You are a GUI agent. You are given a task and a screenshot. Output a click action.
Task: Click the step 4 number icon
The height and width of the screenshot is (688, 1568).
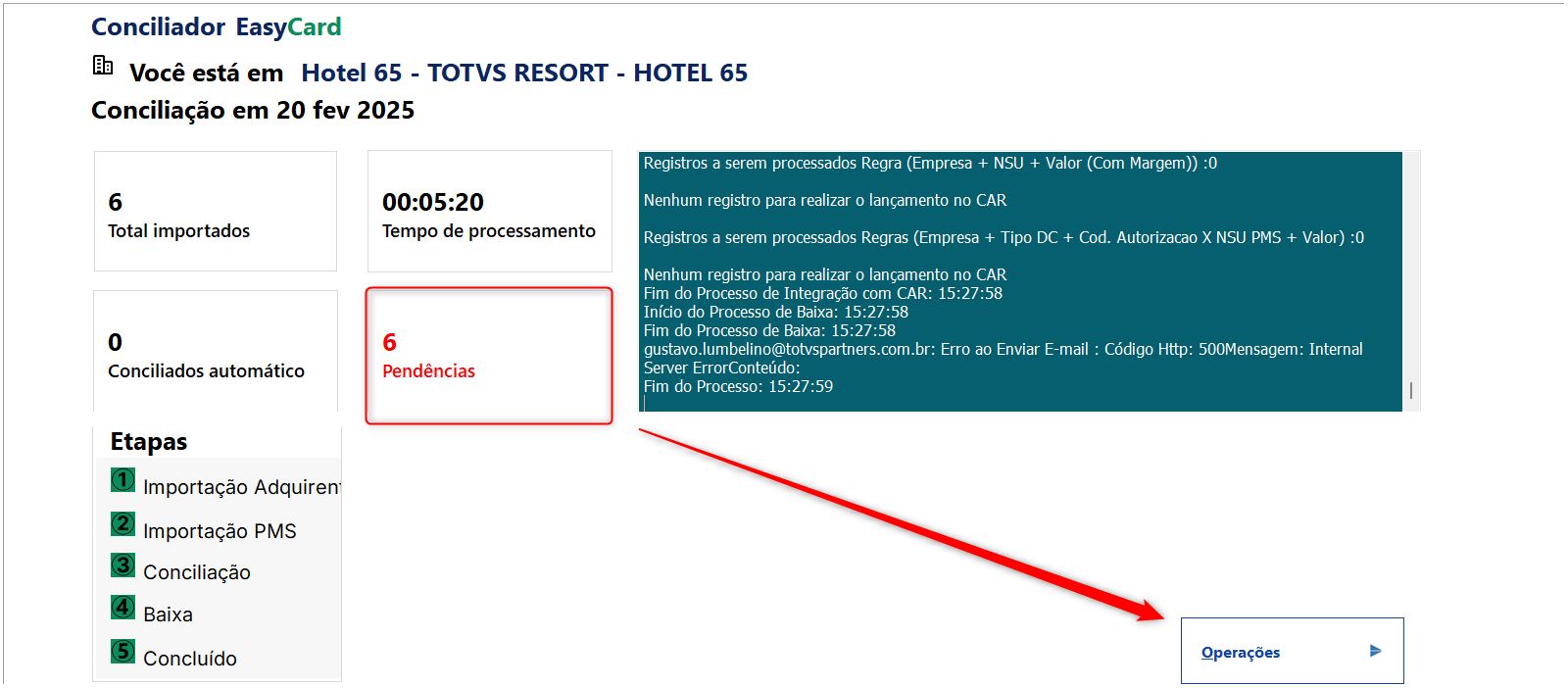[x=122, y=608]
